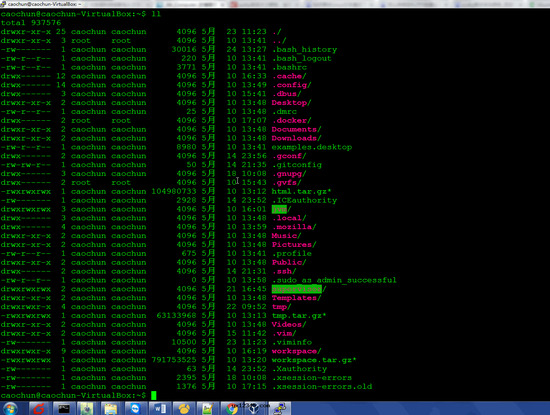Click the .bash_logout file name

click(x=302, y=58)
